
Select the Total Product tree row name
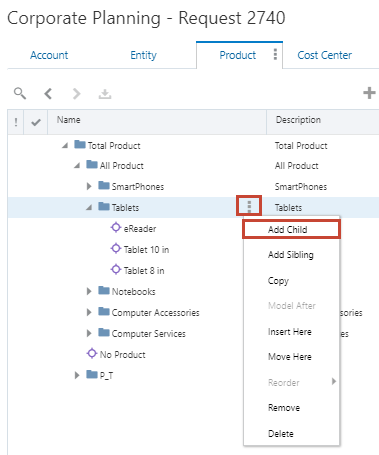114,146
